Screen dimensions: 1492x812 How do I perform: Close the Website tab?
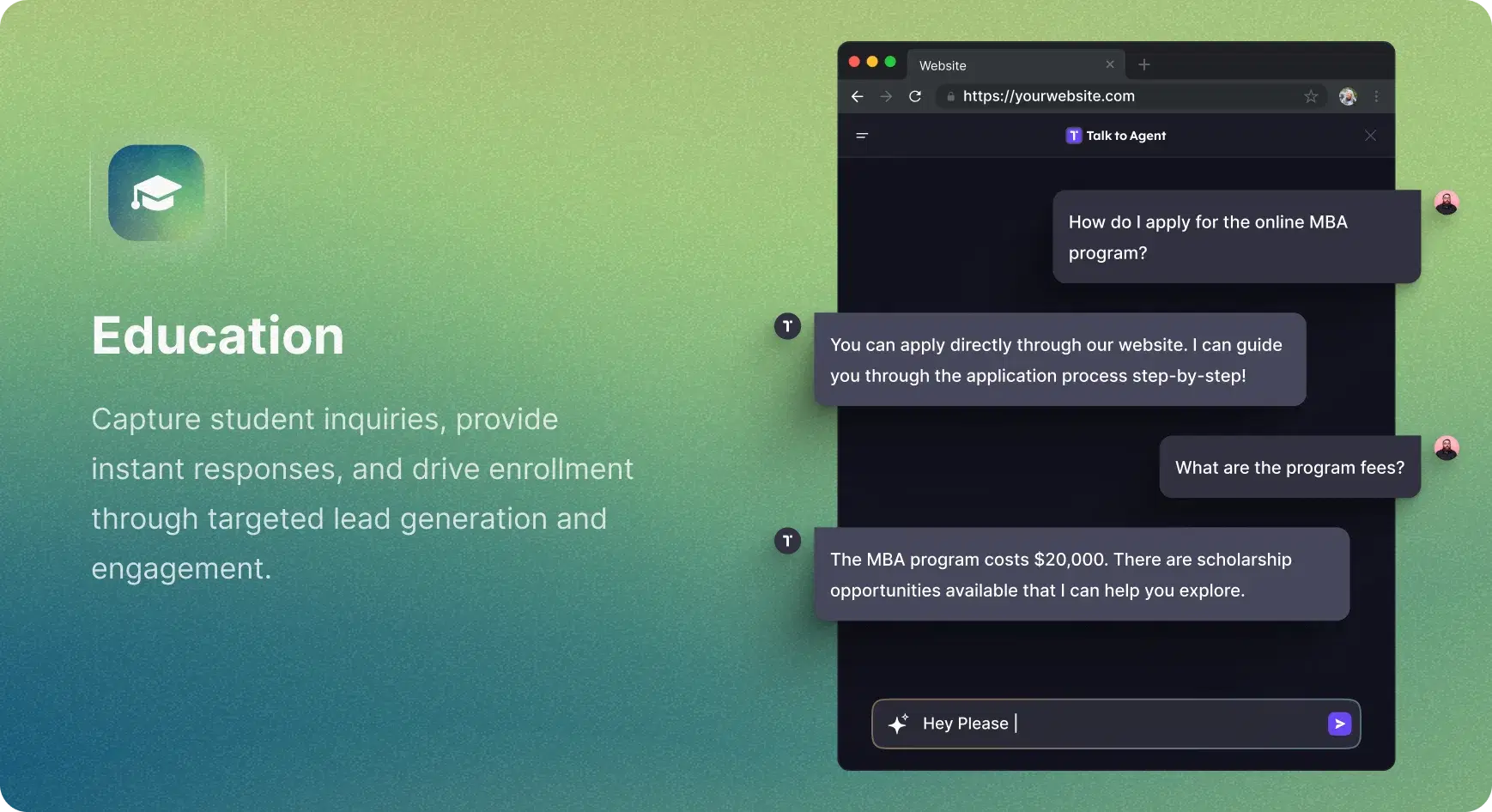(1110, 64)
